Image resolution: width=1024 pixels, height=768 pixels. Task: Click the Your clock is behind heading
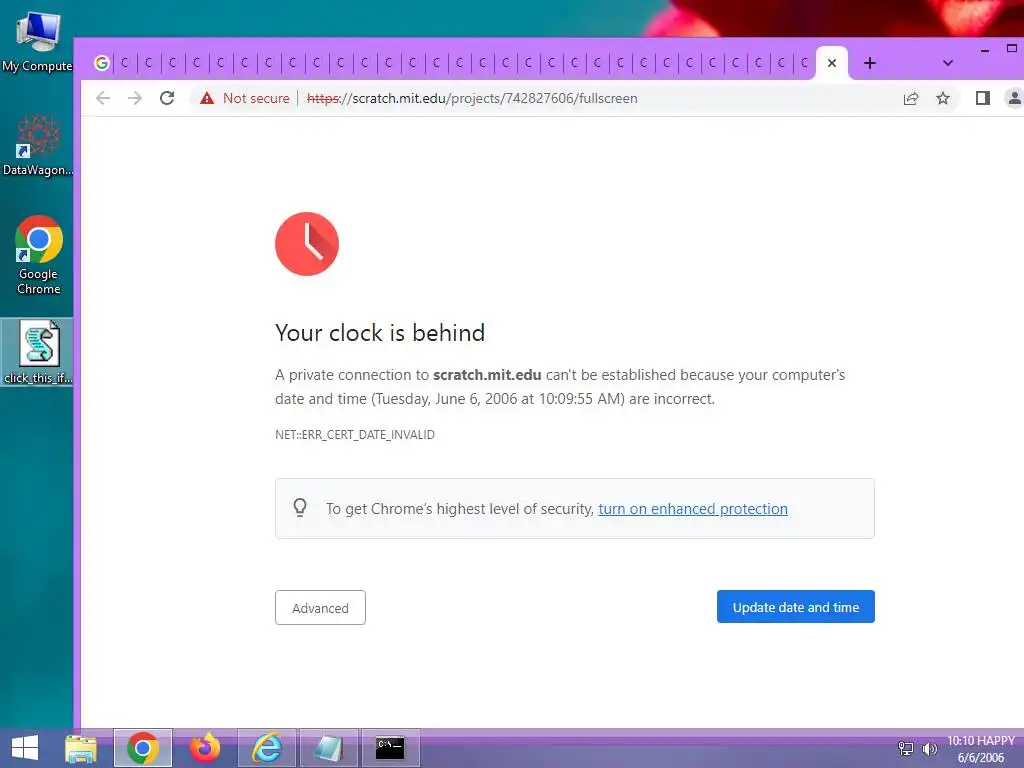click(x=380, y=332)
